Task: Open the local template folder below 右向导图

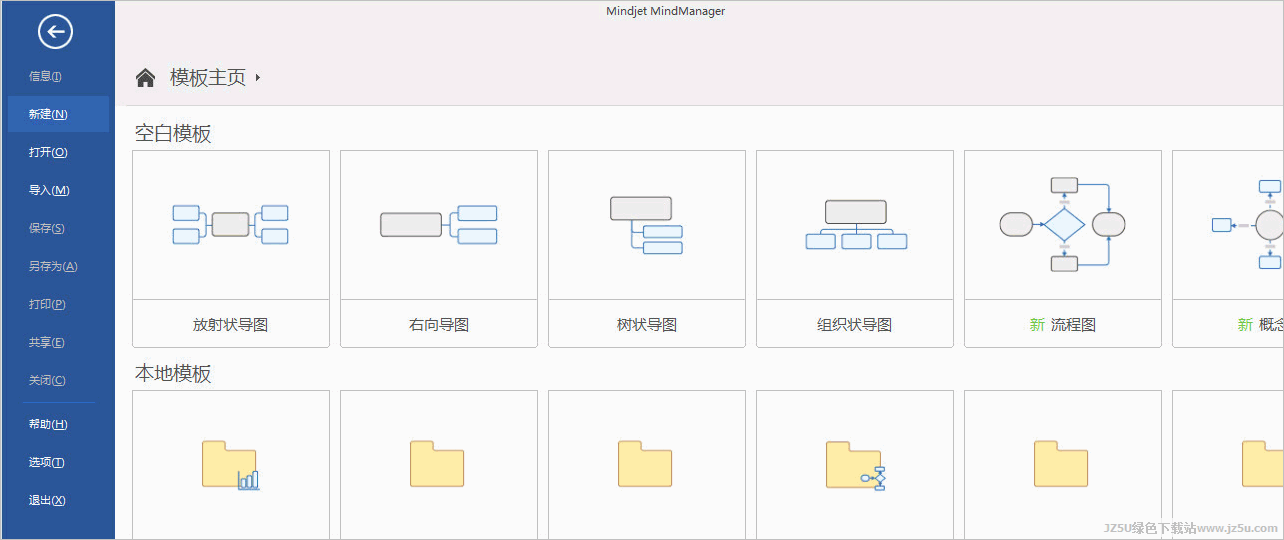Action: pos(437,464)
